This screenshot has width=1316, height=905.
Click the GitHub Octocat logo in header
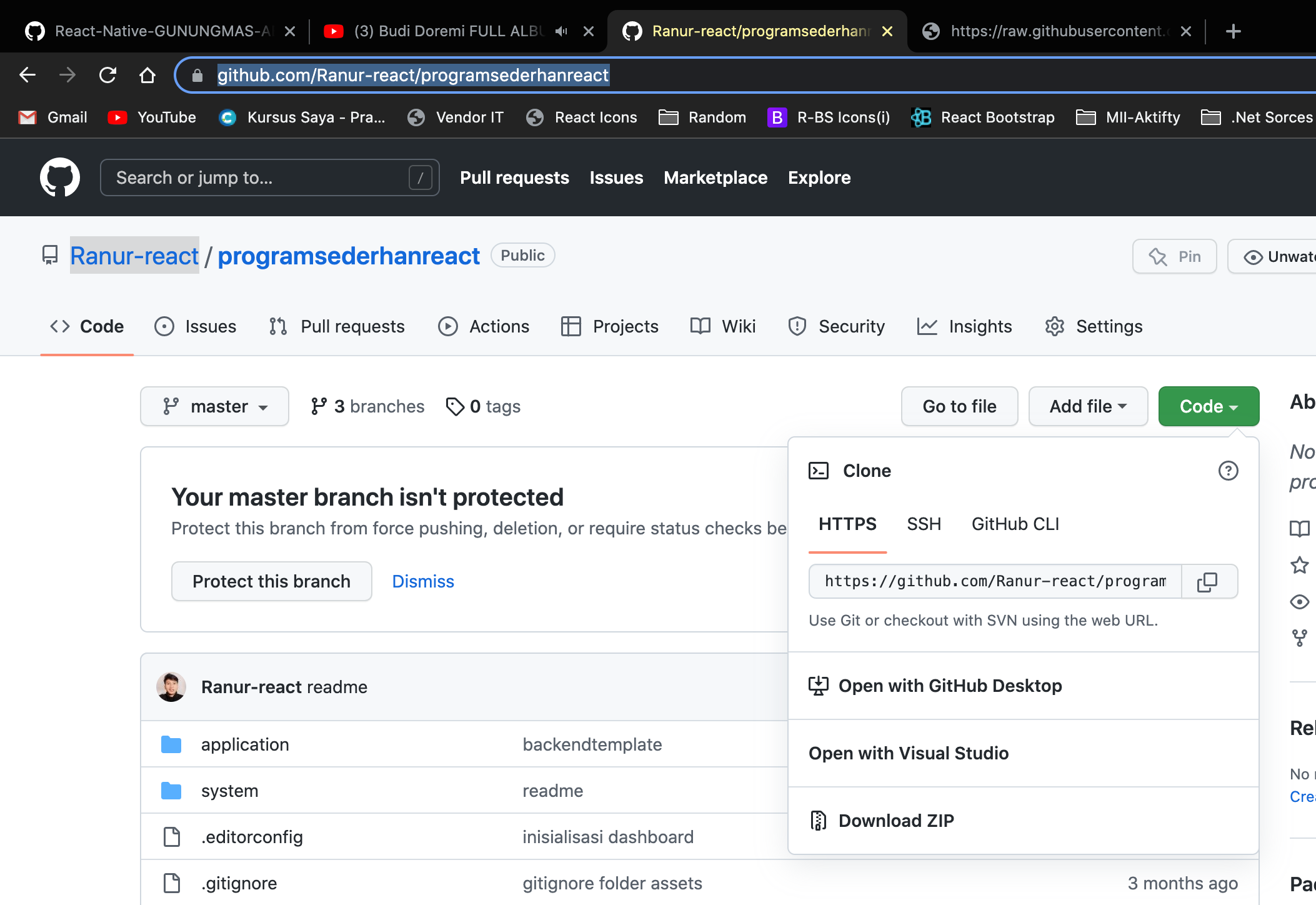click(60, 177)
